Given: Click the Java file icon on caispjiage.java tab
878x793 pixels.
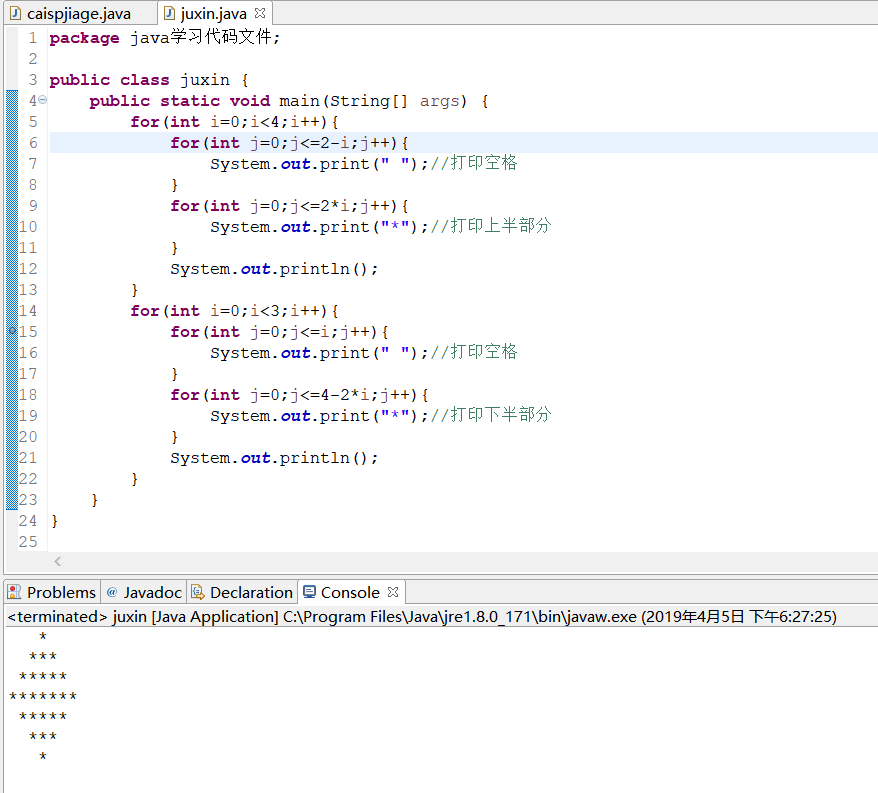Looking at the screenshot, I should click(16, 13).
